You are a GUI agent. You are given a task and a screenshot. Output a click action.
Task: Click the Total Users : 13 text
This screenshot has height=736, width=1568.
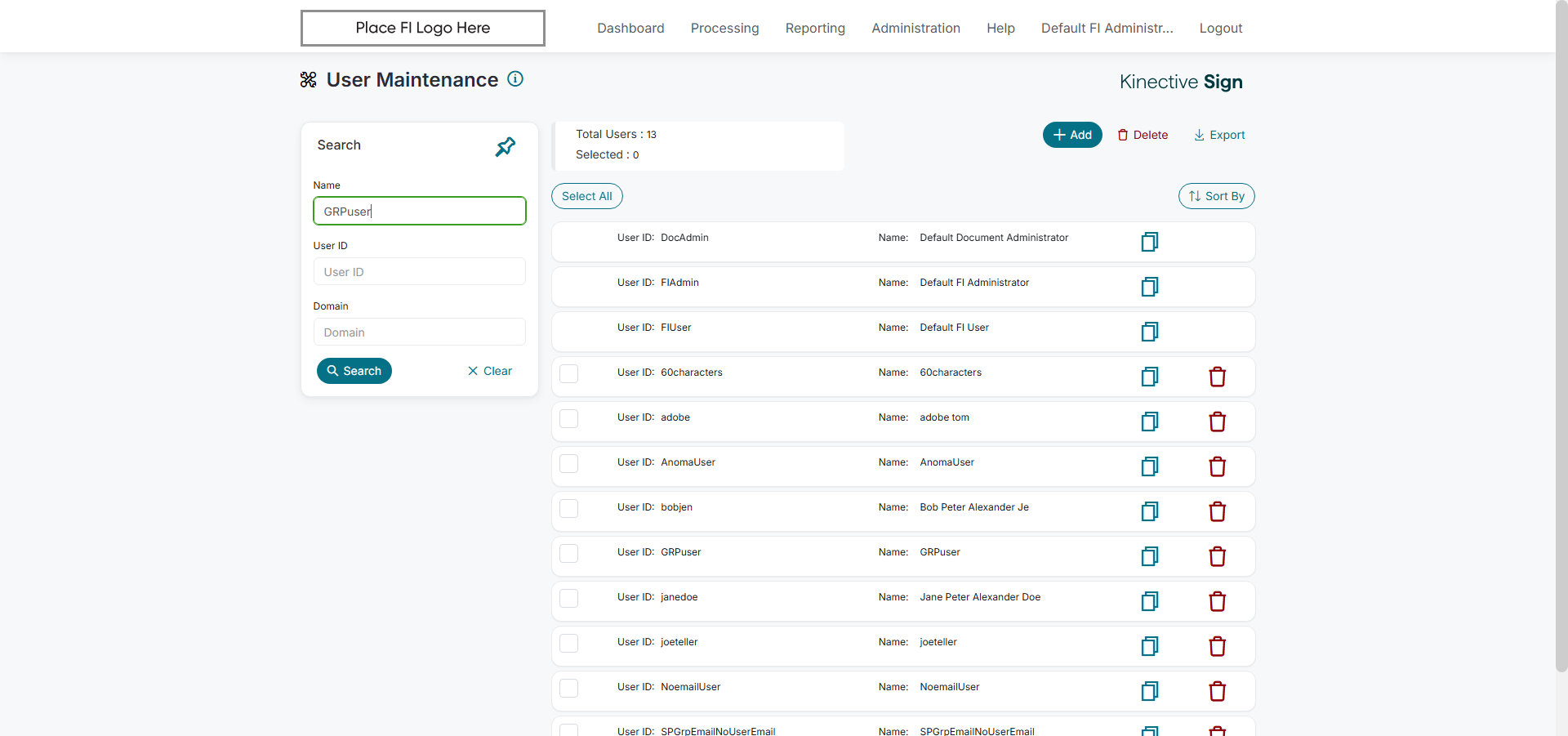click(x=616, y=134)
